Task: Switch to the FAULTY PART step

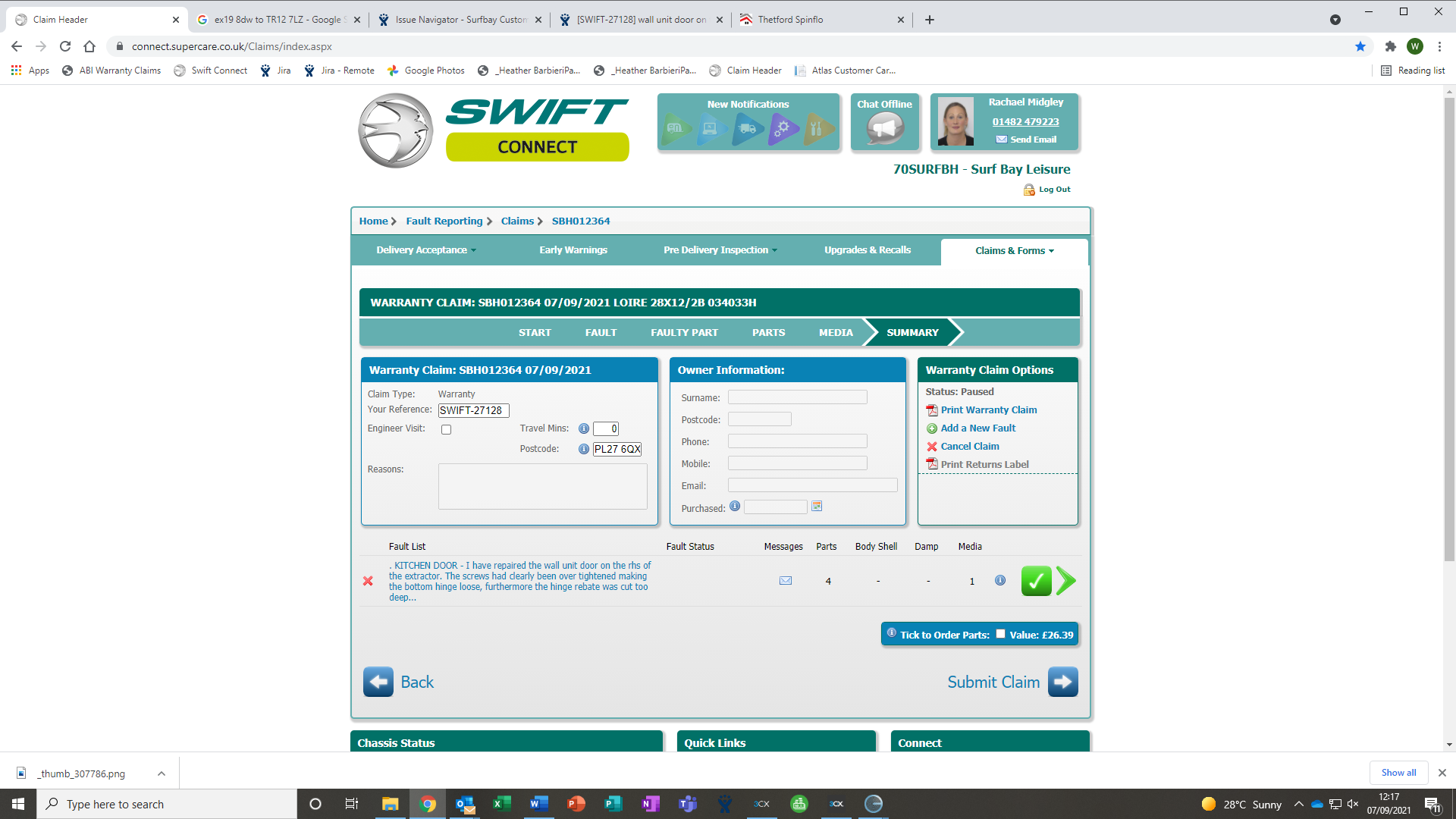Action: click(x=684, y=332)
